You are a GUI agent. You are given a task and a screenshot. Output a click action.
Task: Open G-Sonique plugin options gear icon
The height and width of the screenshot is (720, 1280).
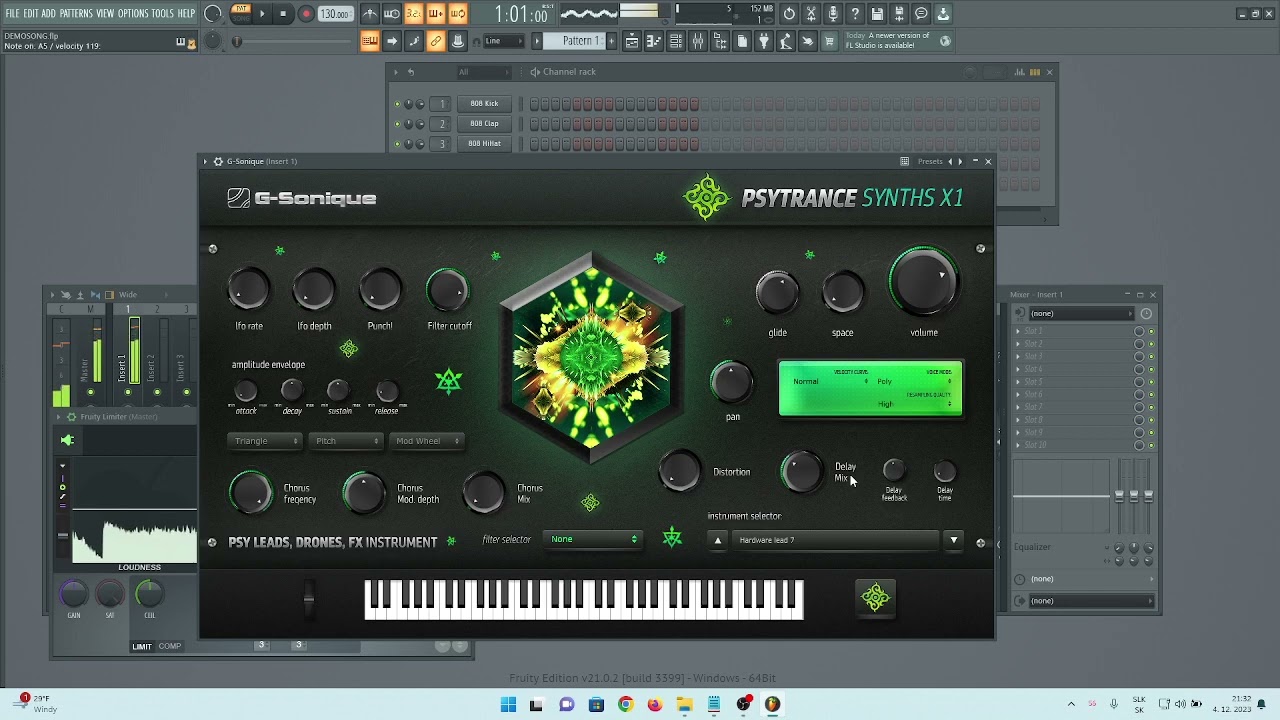click(218, 161)
